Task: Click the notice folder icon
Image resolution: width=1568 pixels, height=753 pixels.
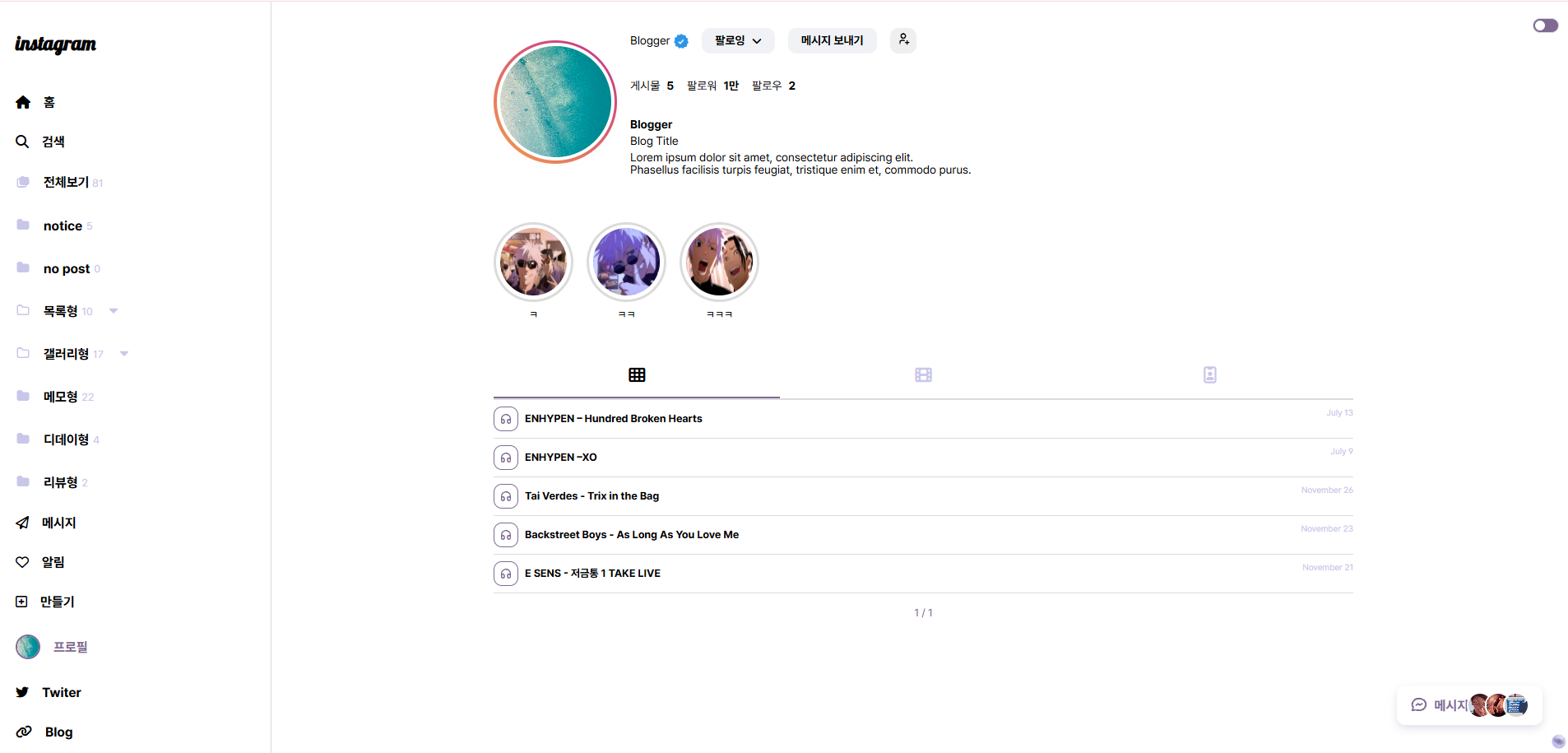Action: (x=23, y=225)
